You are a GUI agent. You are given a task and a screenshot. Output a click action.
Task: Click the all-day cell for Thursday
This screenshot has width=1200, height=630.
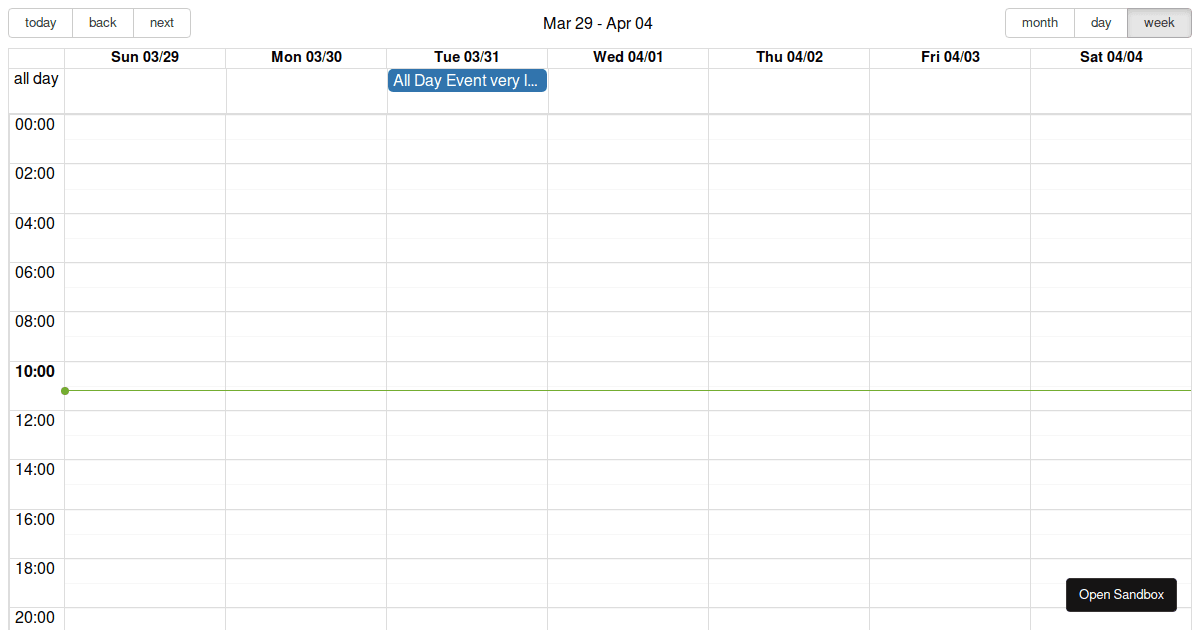coord(789,91)
